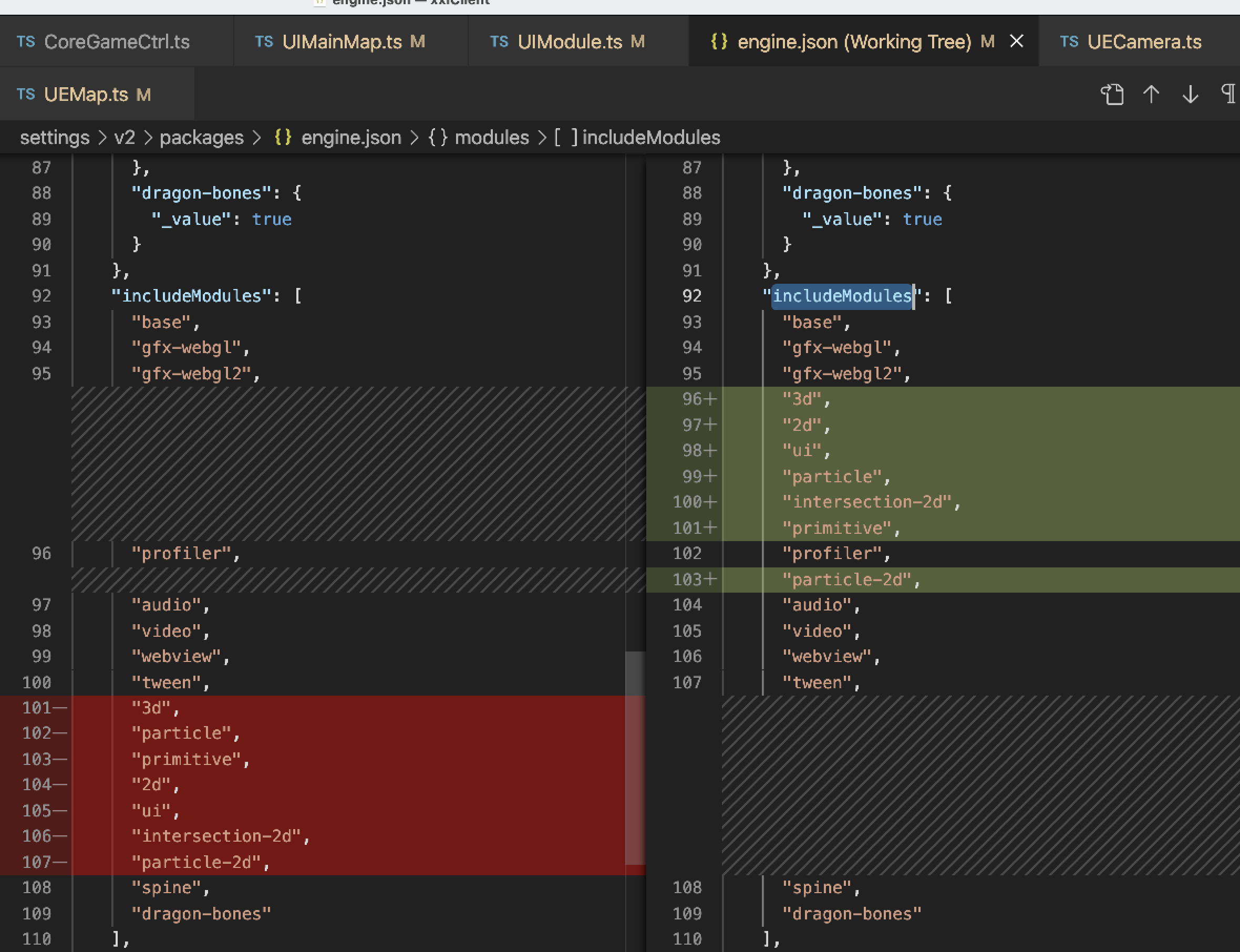Switch to the UIMainMap.ts tab
This screenshot has height=952, width=1240.
[342, 42]
